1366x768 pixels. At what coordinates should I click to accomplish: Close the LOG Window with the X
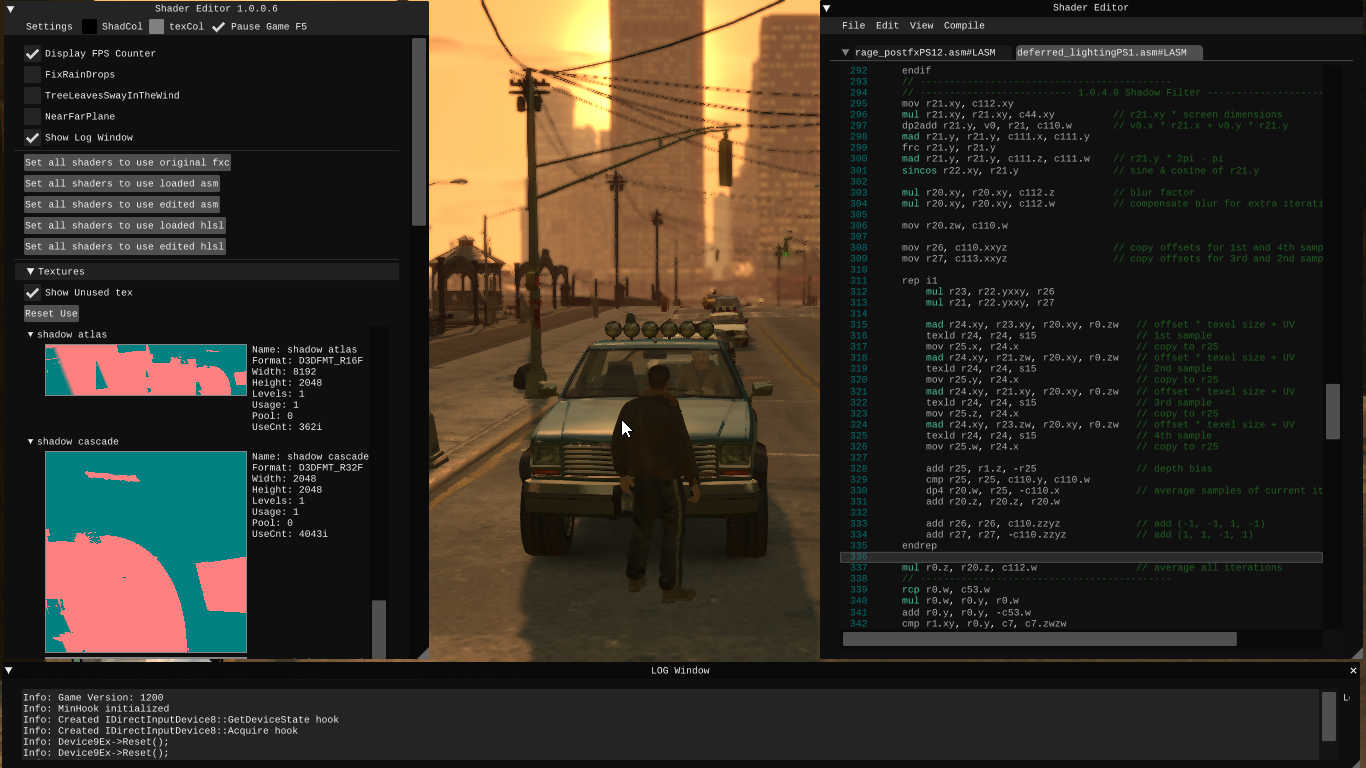tap(1354, 671)
